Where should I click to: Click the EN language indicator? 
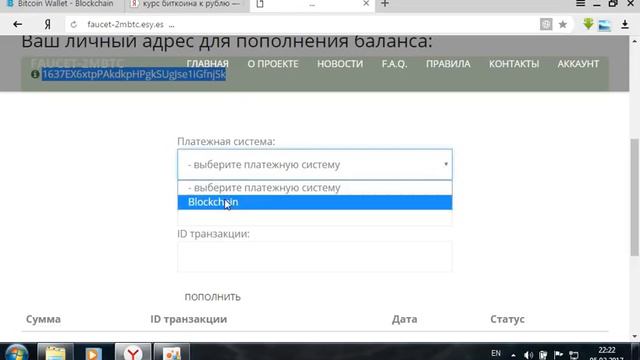[496, 353]
